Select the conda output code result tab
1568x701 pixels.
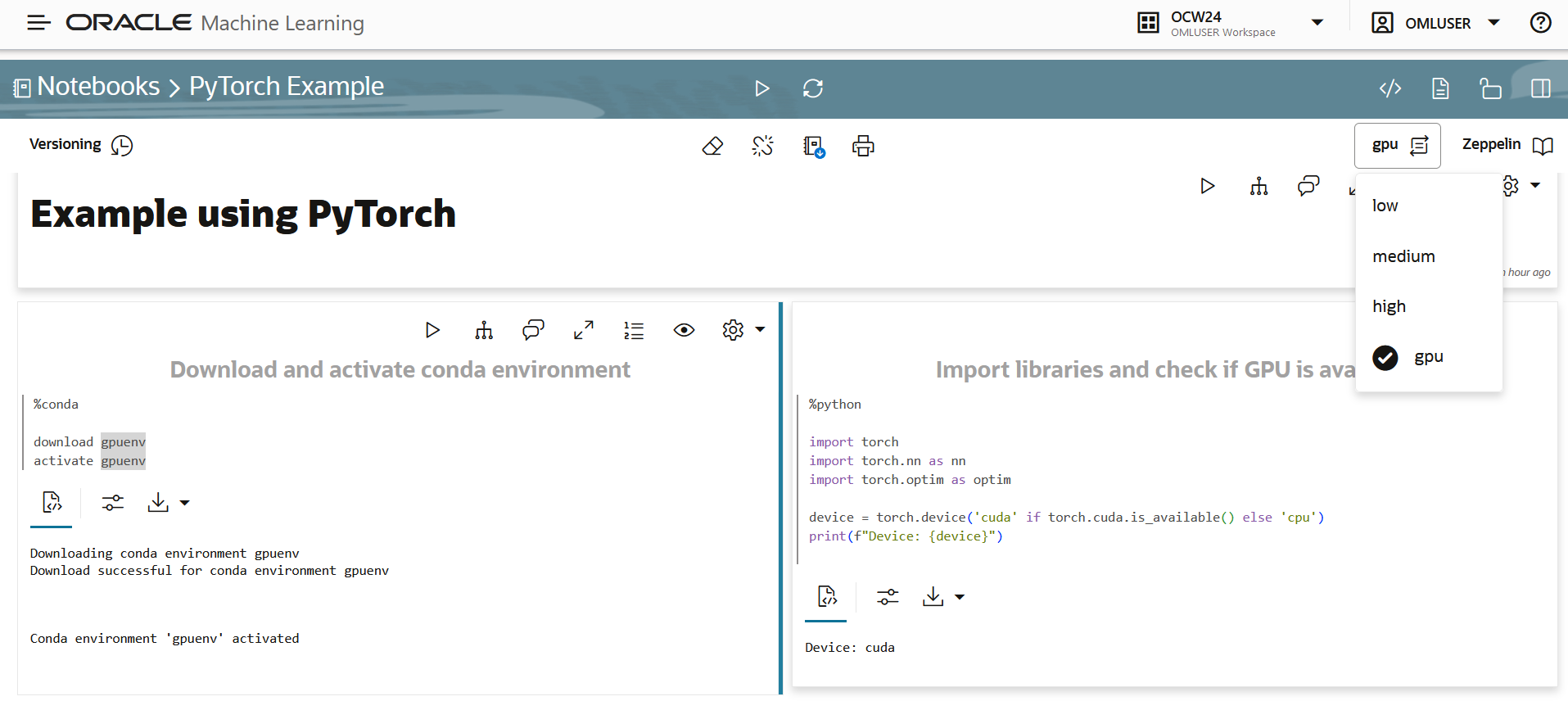52,502
